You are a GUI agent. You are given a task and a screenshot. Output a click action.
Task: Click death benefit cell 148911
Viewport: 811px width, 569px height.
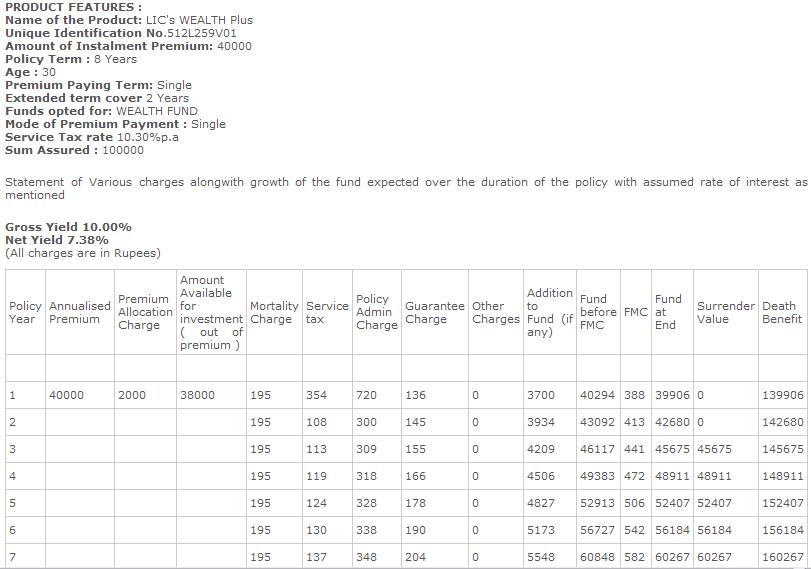pos(783,476)
